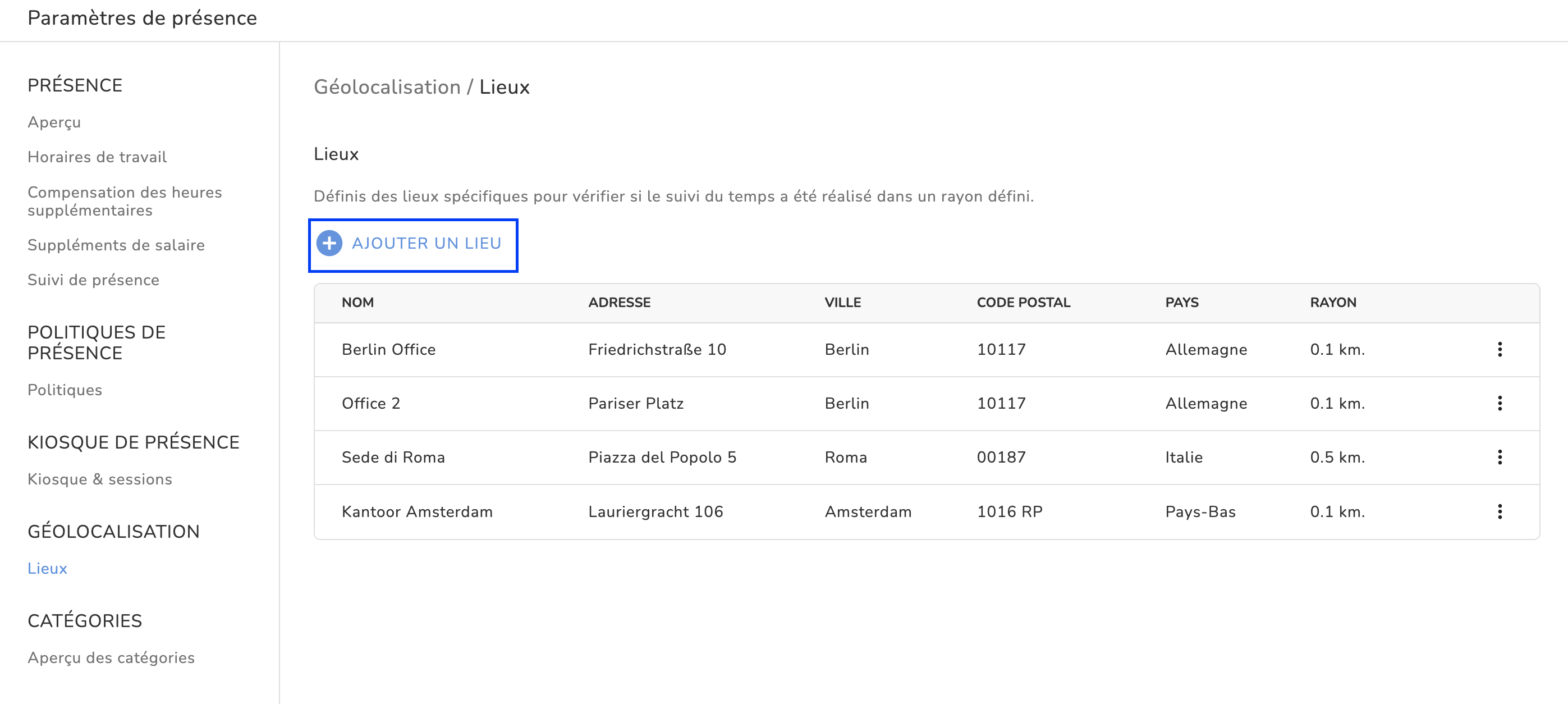Viewport: 1568px width, 704px height.
Task: Click the AJOUTER UN LIEU button
Action: pyautogui.click(x=426, y=244)
